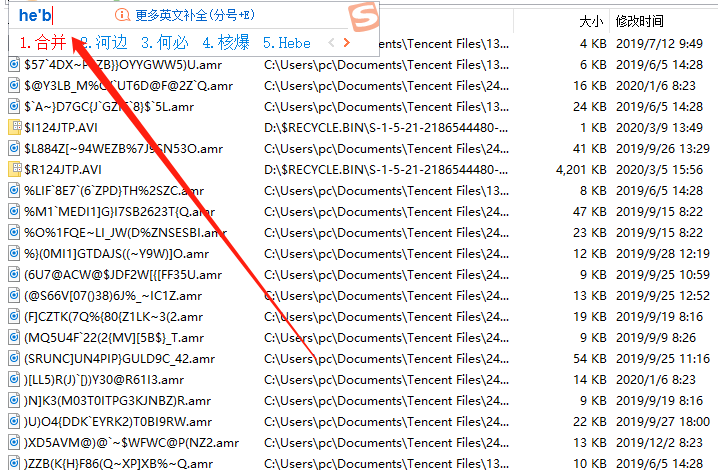Image resolution: width=726 pixels, height=470 pixels.
Task: Select the $I124JTP.AVI file icon
Action: click(15, 127)
